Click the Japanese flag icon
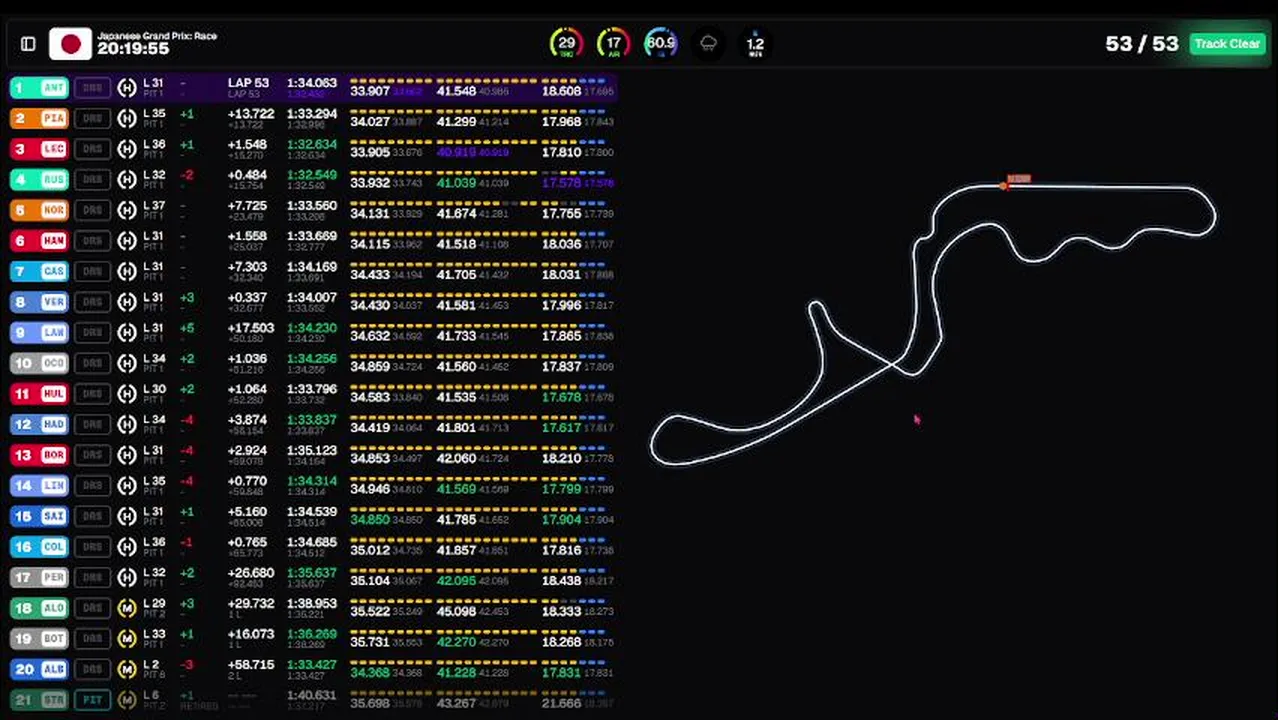 pos(70,44)
